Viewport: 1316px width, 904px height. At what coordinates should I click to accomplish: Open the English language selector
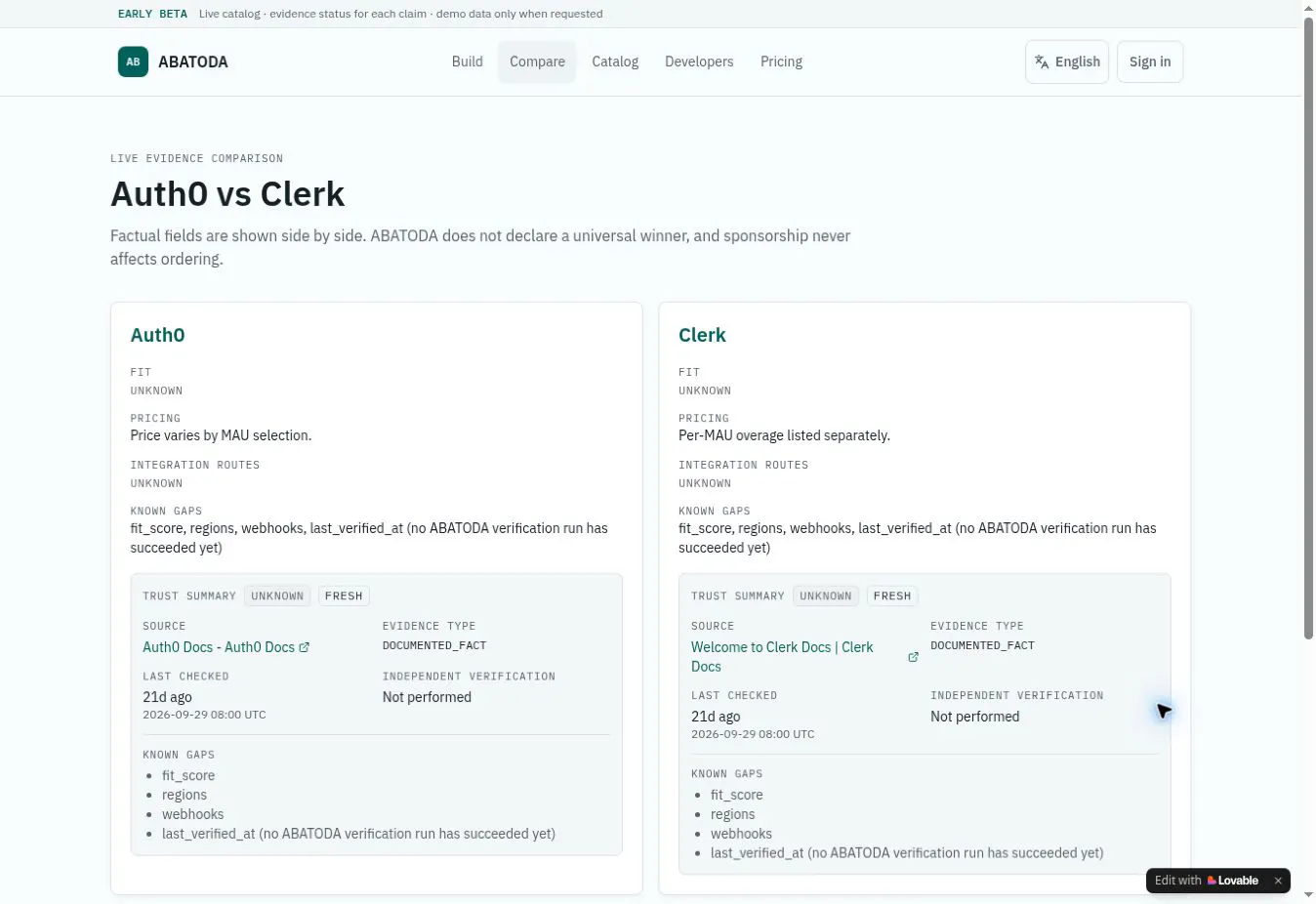[1067, 62]
